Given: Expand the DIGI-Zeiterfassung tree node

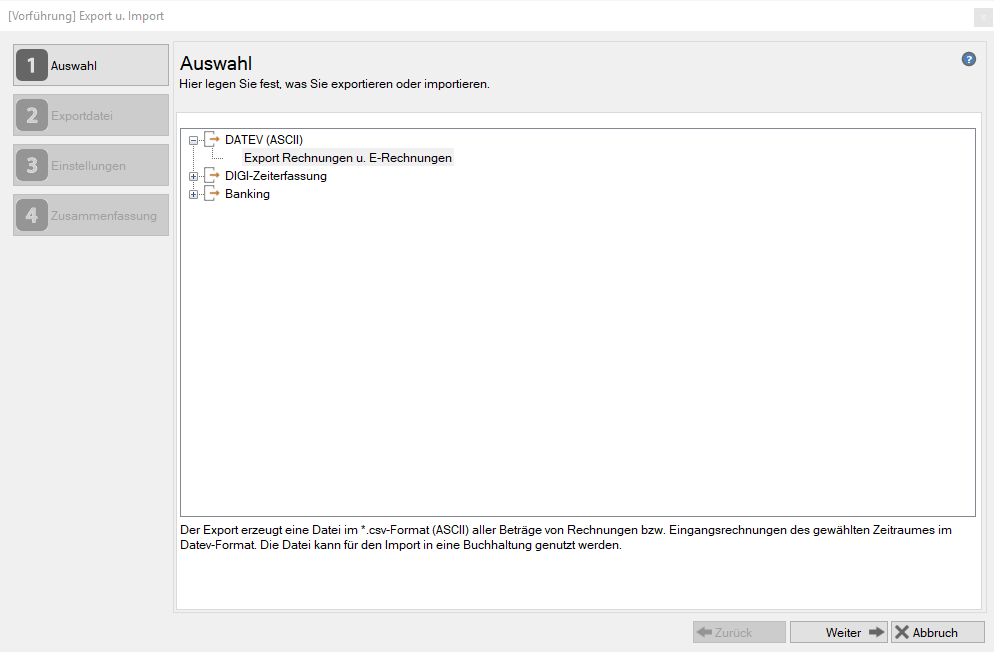Looking at the screenshot, I should (x=193, y=176).
